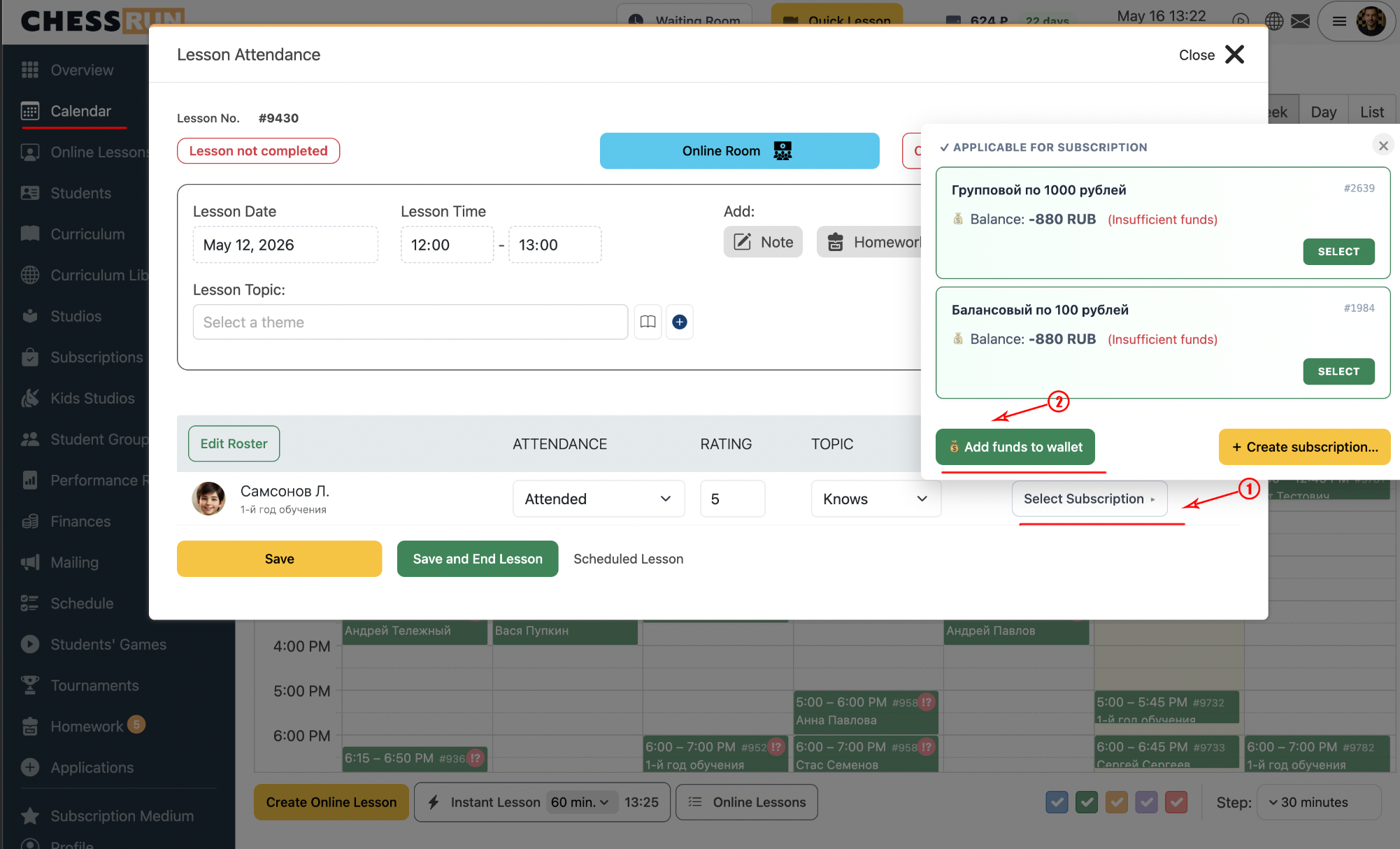
Task: Go to Online Lessons section
Action: click(84, 152)
